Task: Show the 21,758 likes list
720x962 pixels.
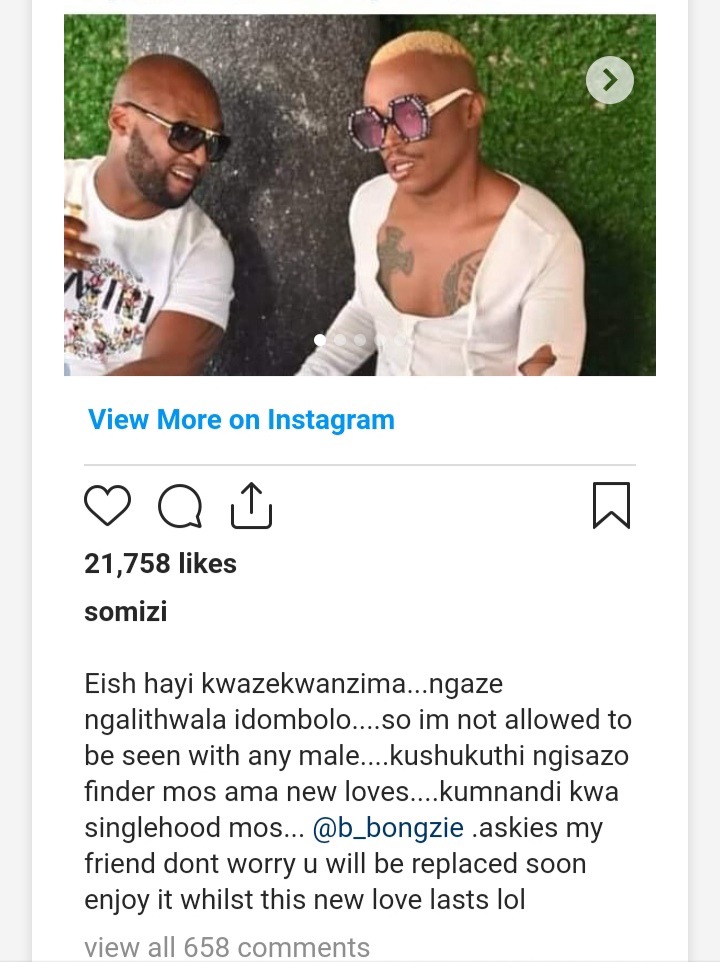Action: (160, 563)
